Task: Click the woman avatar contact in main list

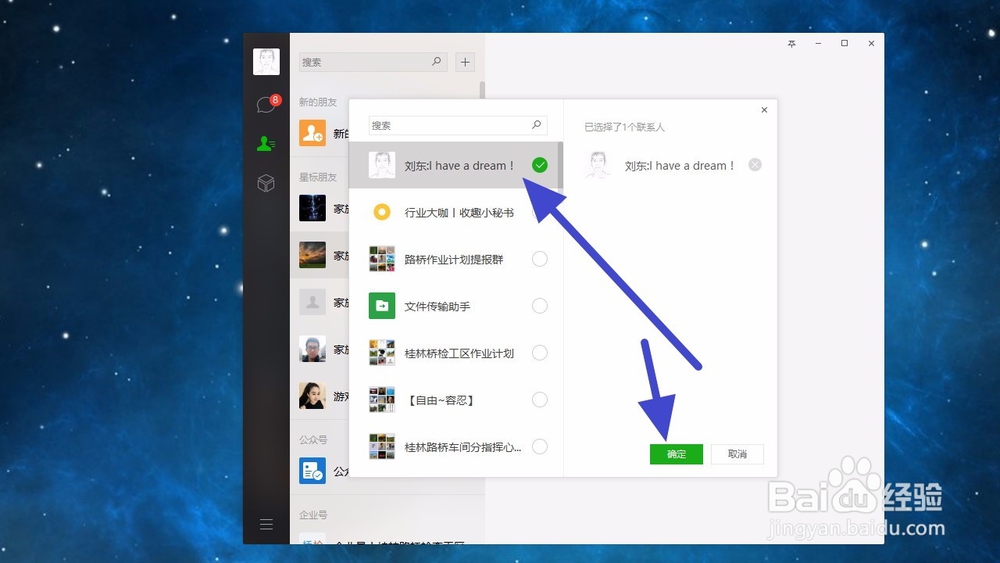Action: pos(312,395)
